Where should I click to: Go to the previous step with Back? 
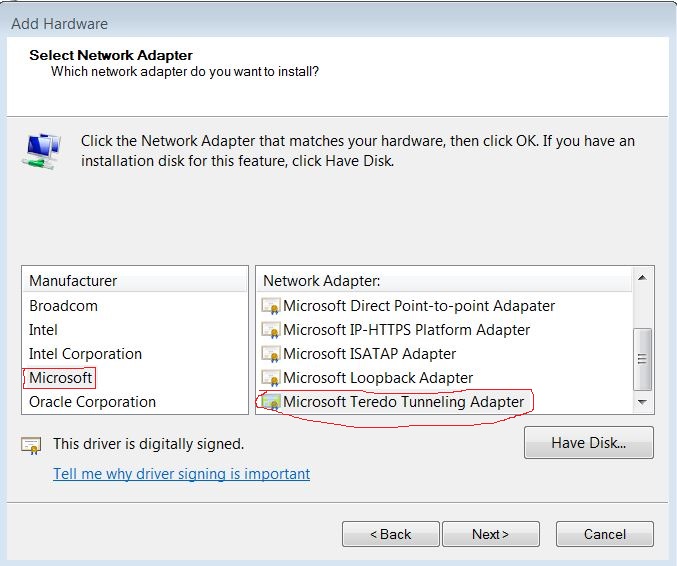point(390,534)
